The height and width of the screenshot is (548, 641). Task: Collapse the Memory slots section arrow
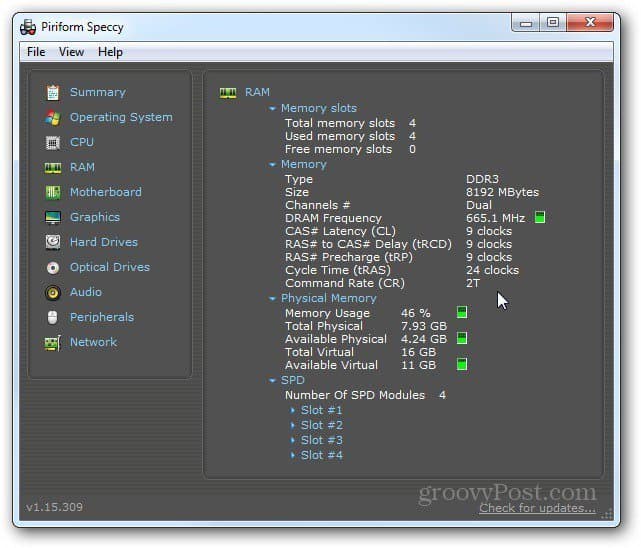[273, 109]
